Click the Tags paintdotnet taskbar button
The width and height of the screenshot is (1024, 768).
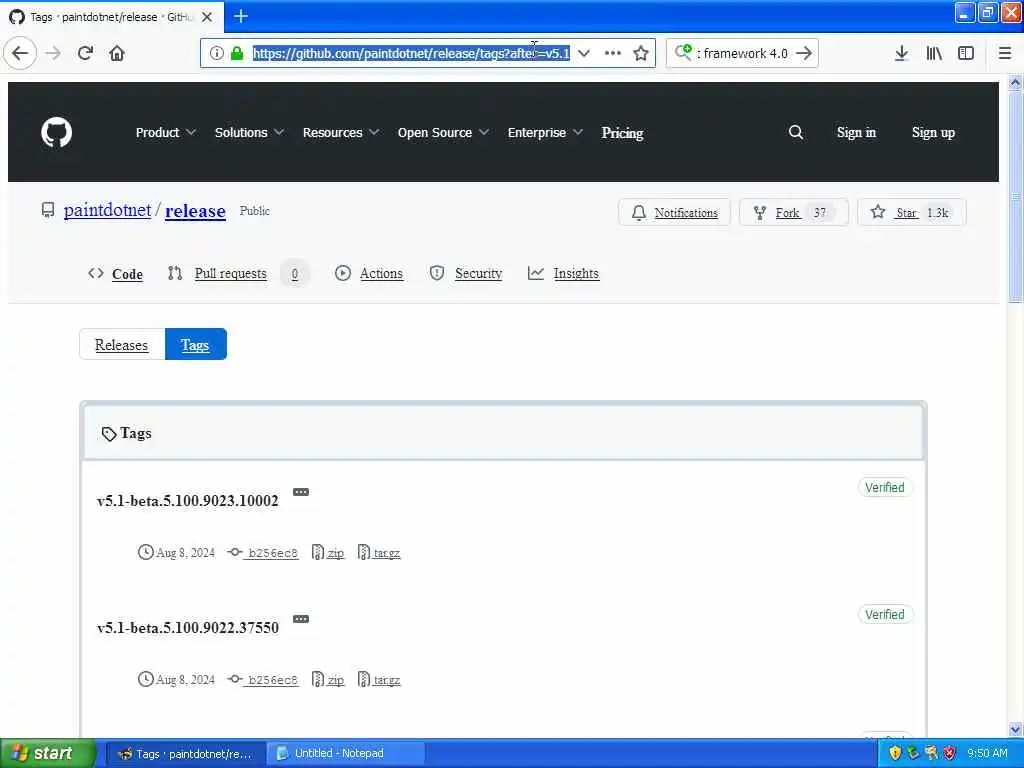[x=185, y=754]
